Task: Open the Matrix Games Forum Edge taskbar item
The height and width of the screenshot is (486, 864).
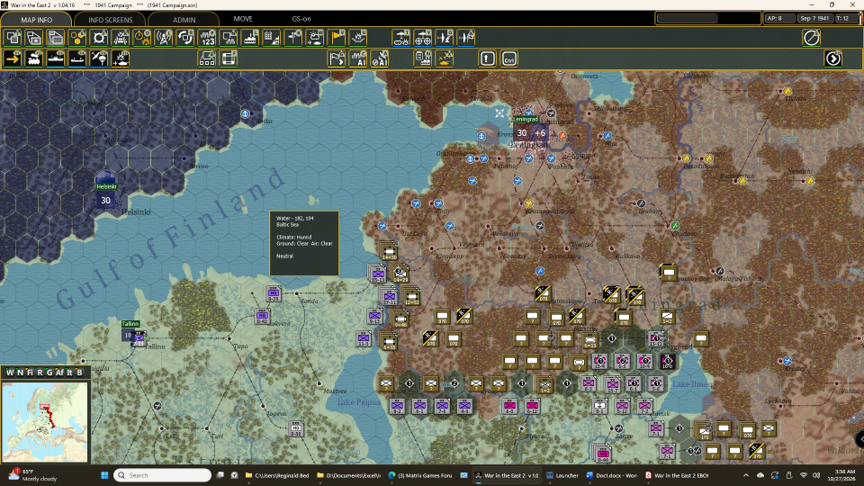Action: [420, 475]
